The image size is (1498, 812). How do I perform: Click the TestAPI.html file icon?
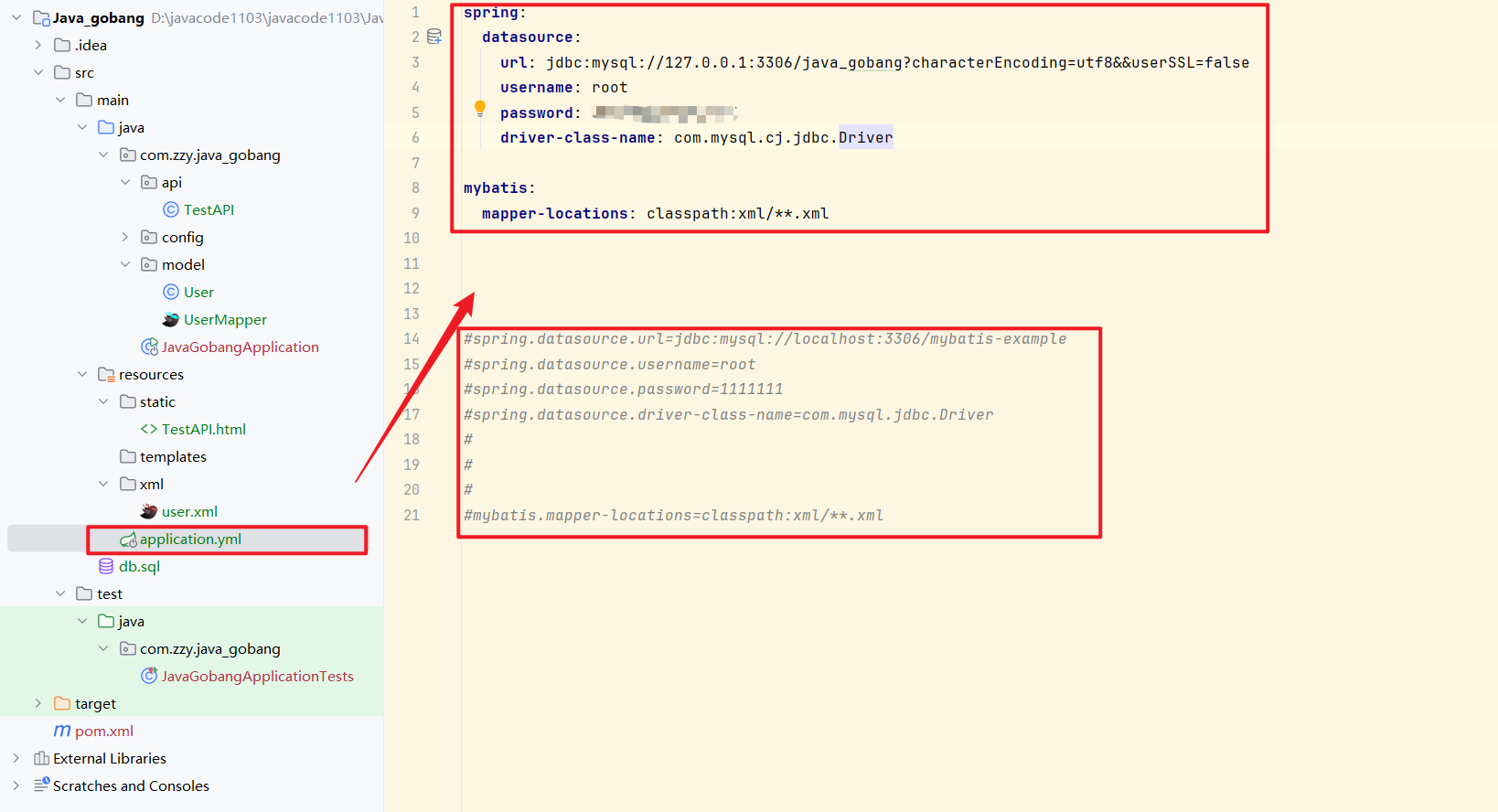pyautogui.click(x=149, y=429)
